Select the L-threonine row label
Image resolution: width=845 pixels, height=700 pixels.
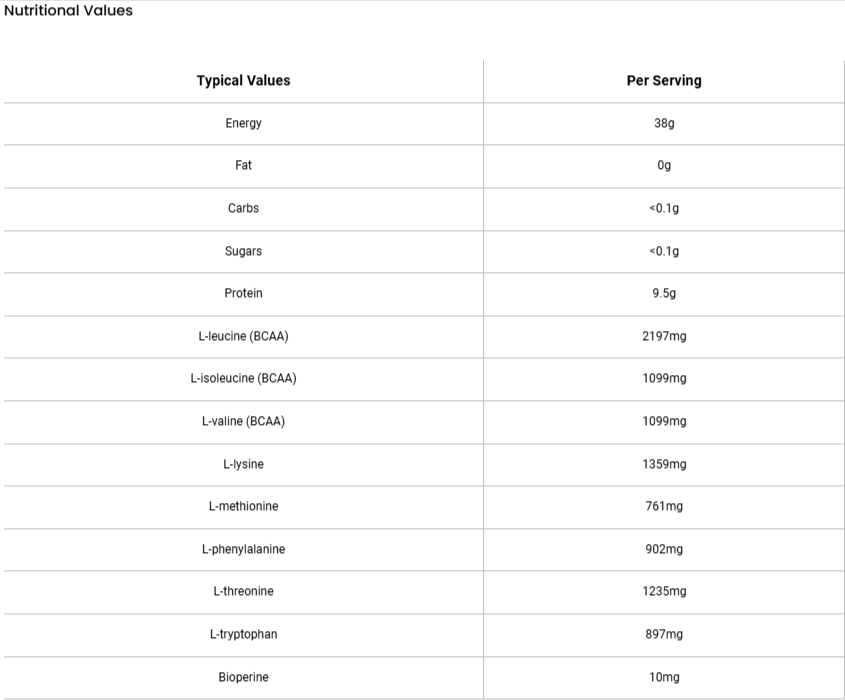pos(243,591)
